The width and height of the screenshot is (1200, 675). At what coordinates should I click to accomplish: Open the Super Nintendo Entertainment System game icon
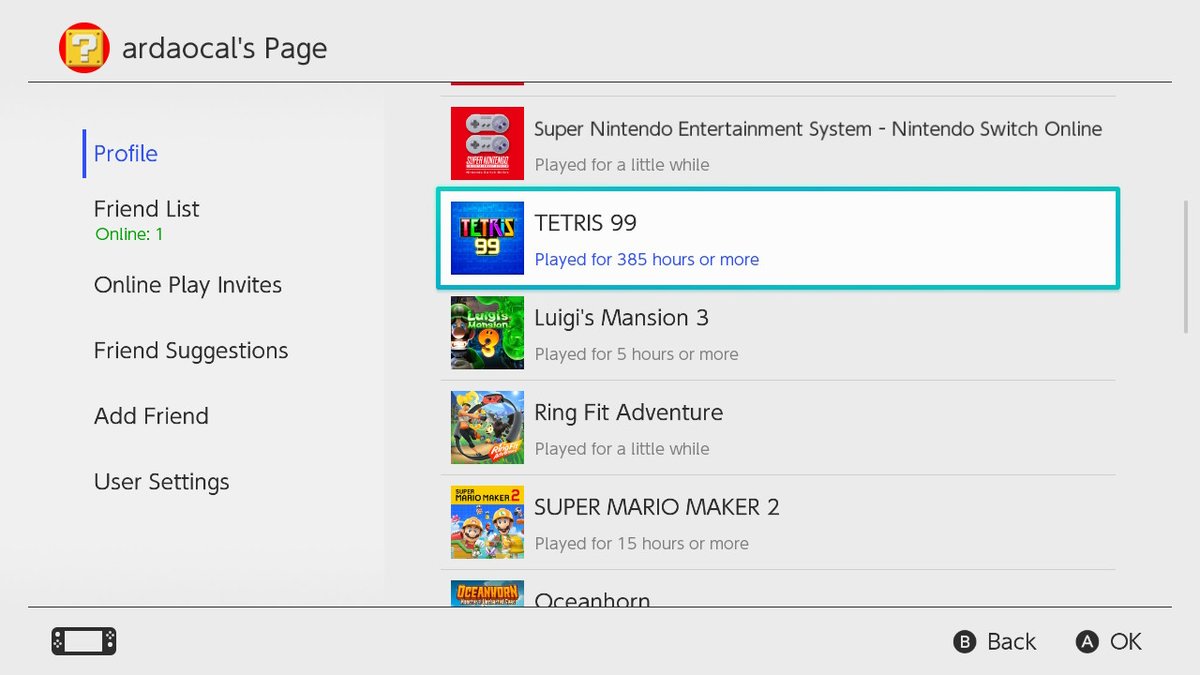click(x=487, y=143)
